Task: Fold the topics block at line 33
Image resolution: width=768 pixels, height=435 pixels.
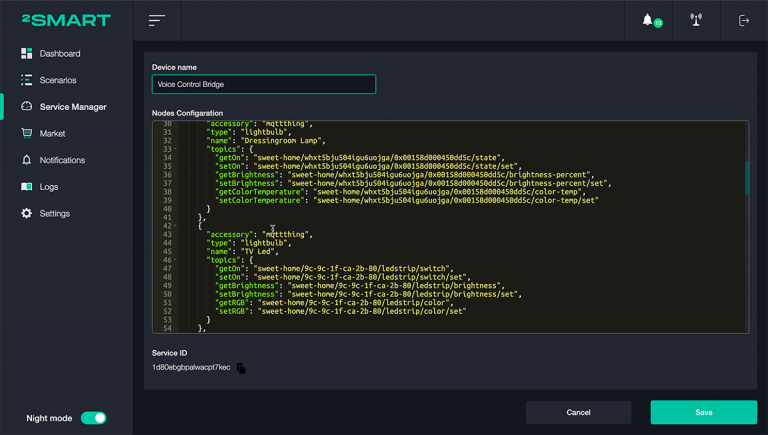Action: (176, 149)
